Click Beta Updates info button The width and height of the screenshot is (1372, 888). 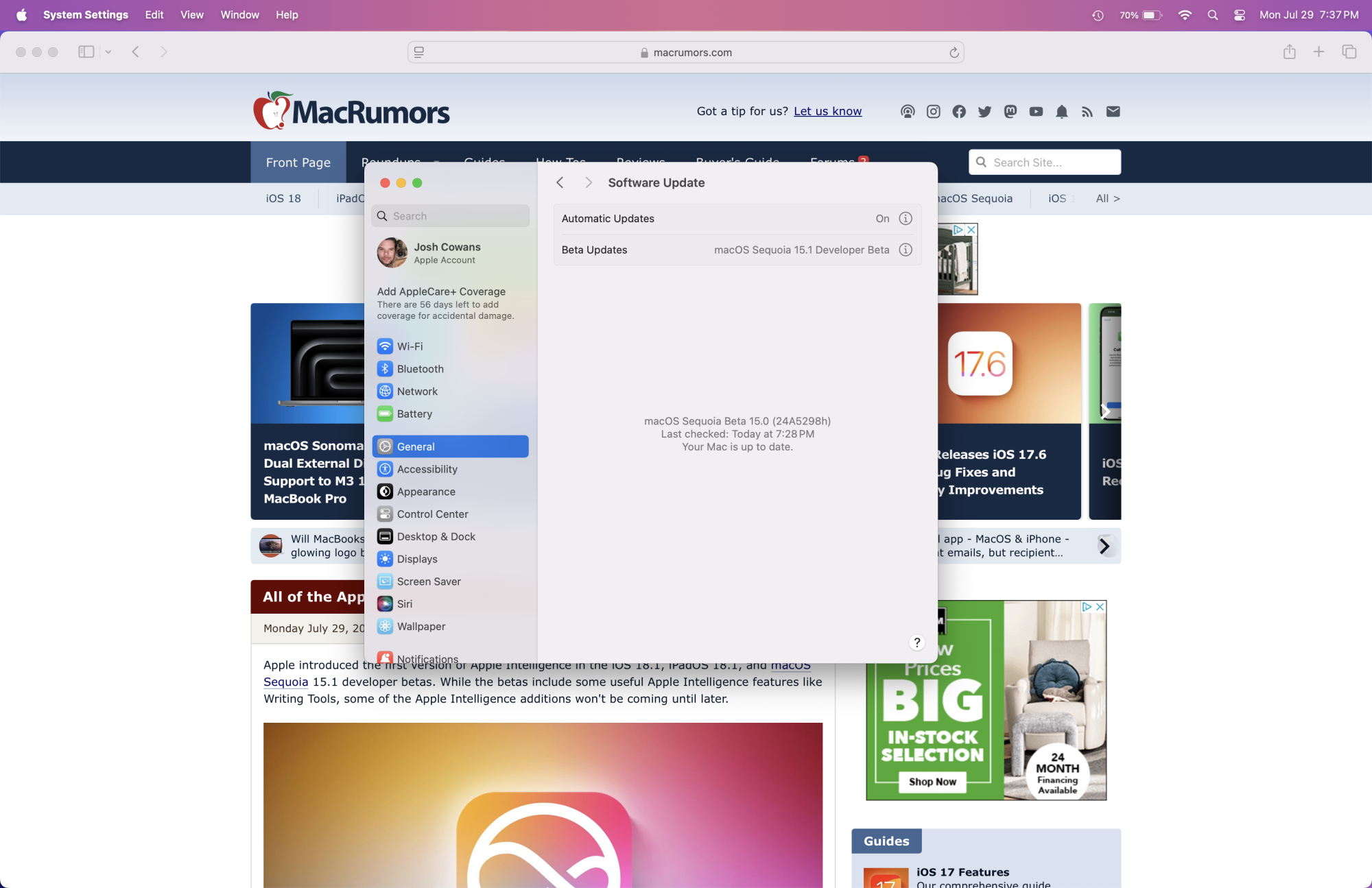point(906,250)
